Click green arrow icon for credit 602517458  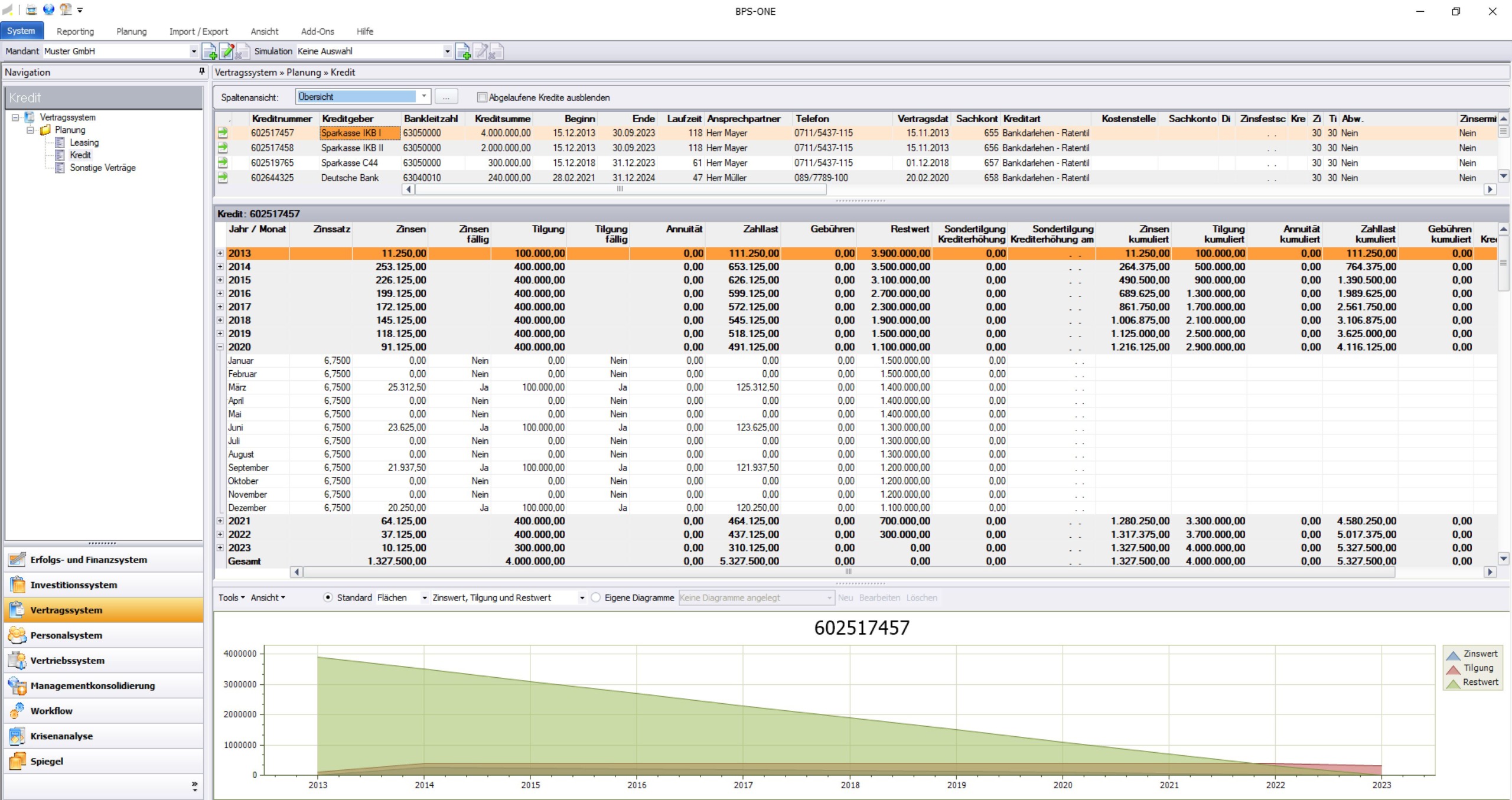223,148
